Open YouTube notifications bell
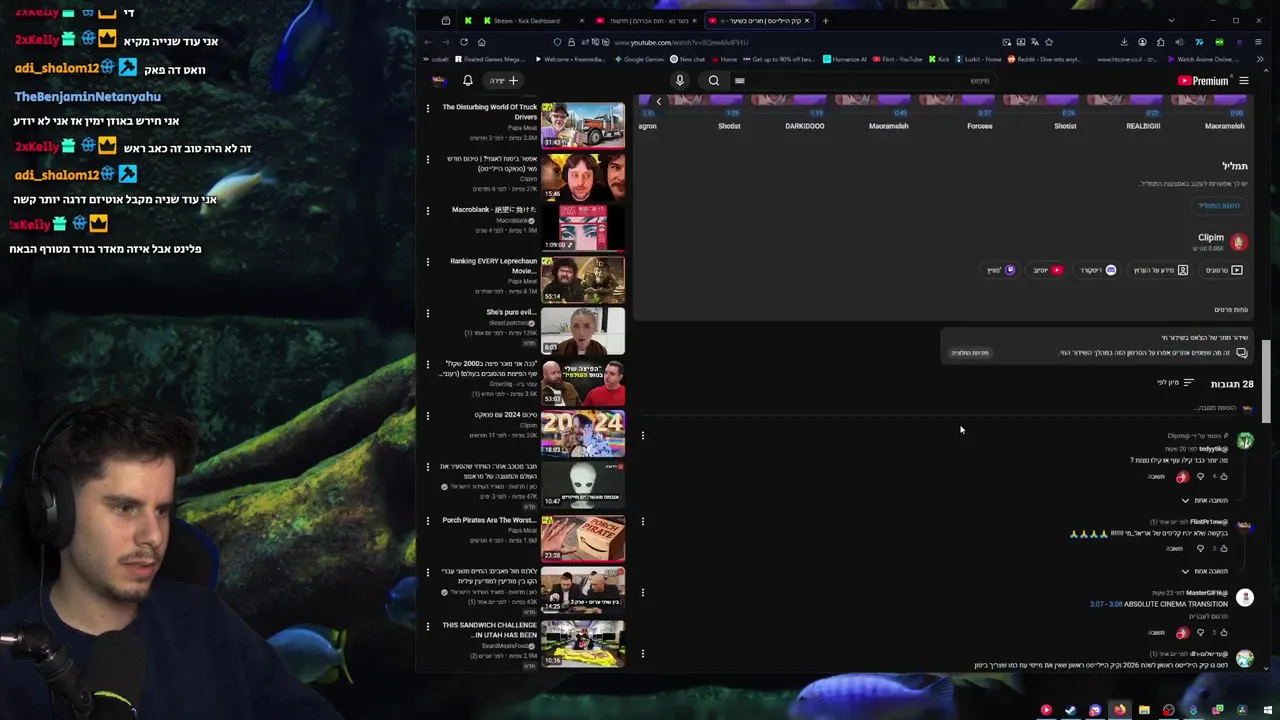The height and width of the screenshot is (720, 1280). pos(467,80)
